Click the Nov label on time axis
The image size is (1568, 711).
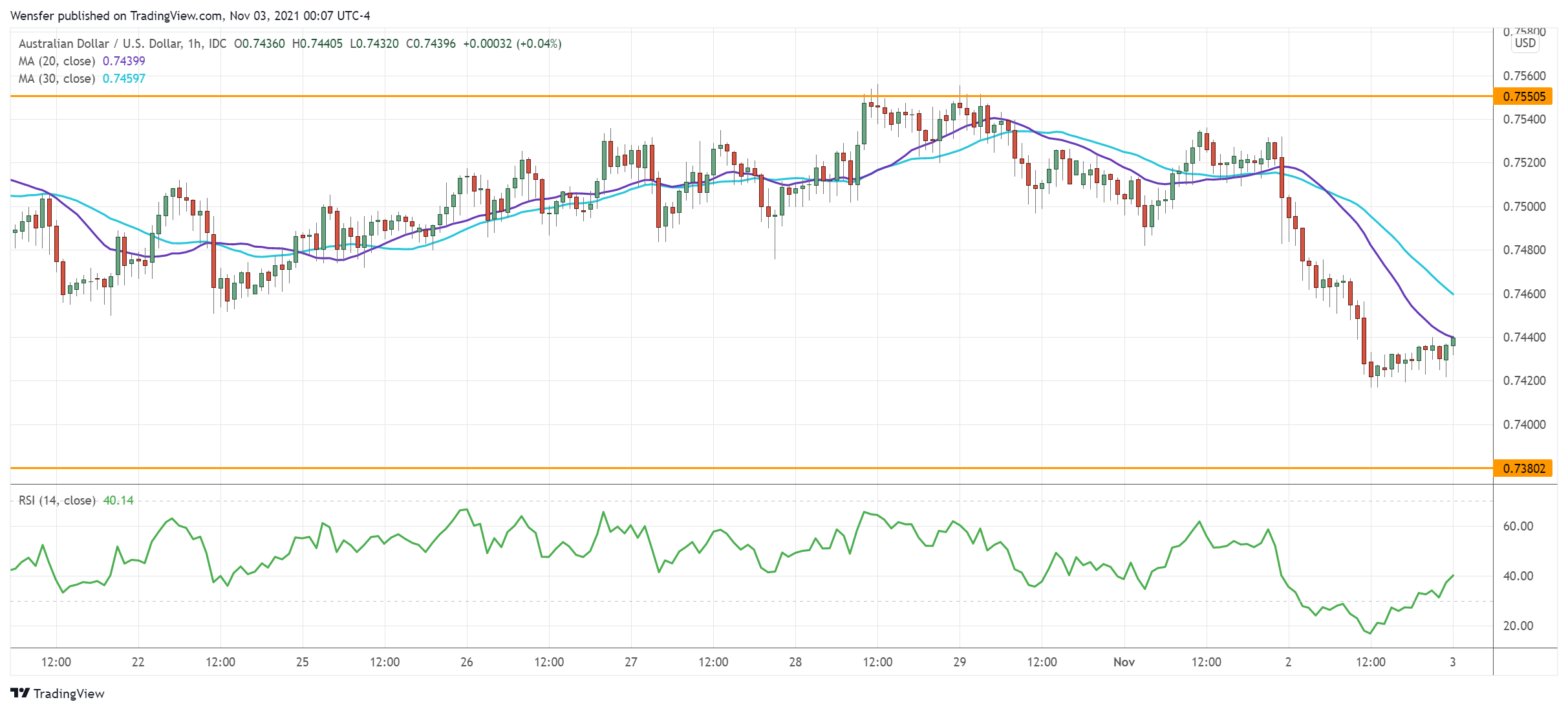[x=1124, y=662]
